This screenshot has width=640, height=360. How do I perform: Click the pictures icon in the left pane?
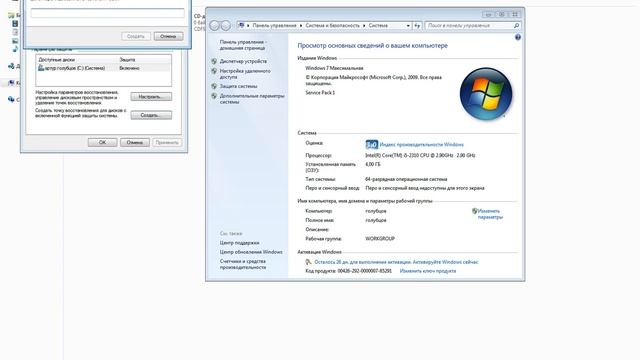tap(15, 41)
